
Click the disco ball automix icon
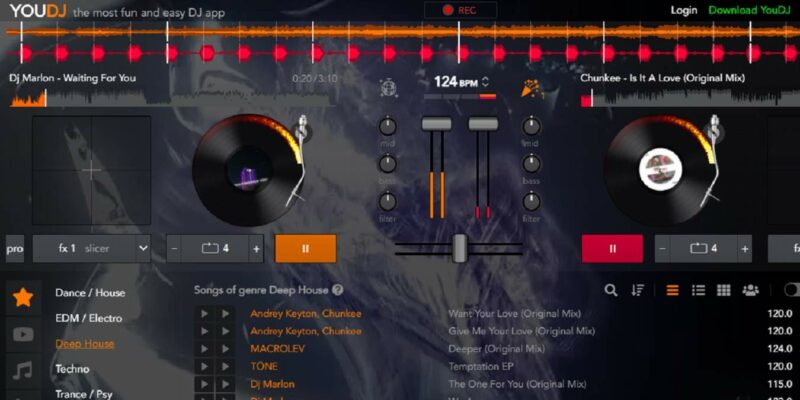[388, 88]
